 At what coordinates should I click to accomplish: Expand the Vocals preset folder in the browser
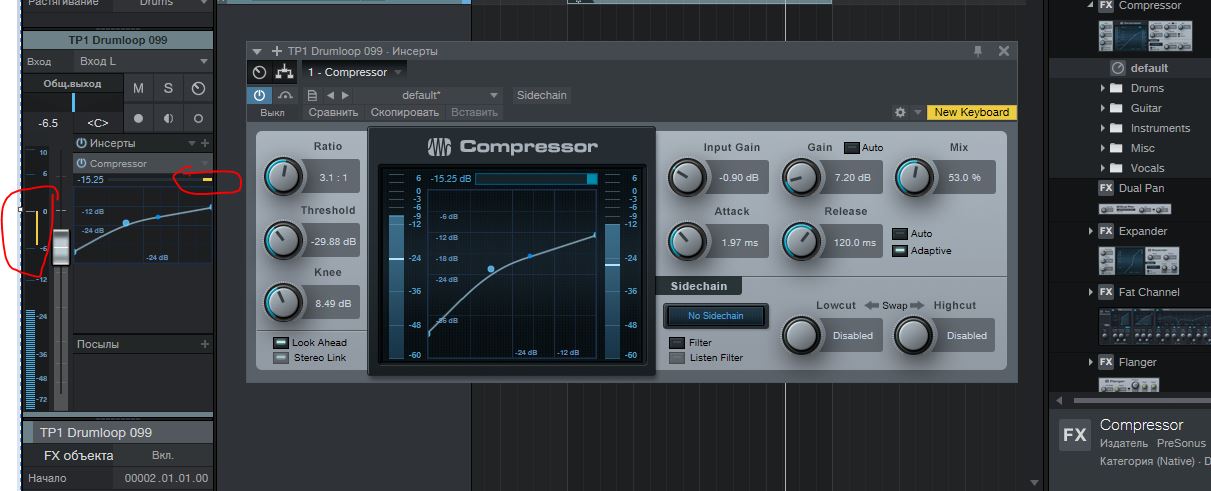click(1104, 168)
